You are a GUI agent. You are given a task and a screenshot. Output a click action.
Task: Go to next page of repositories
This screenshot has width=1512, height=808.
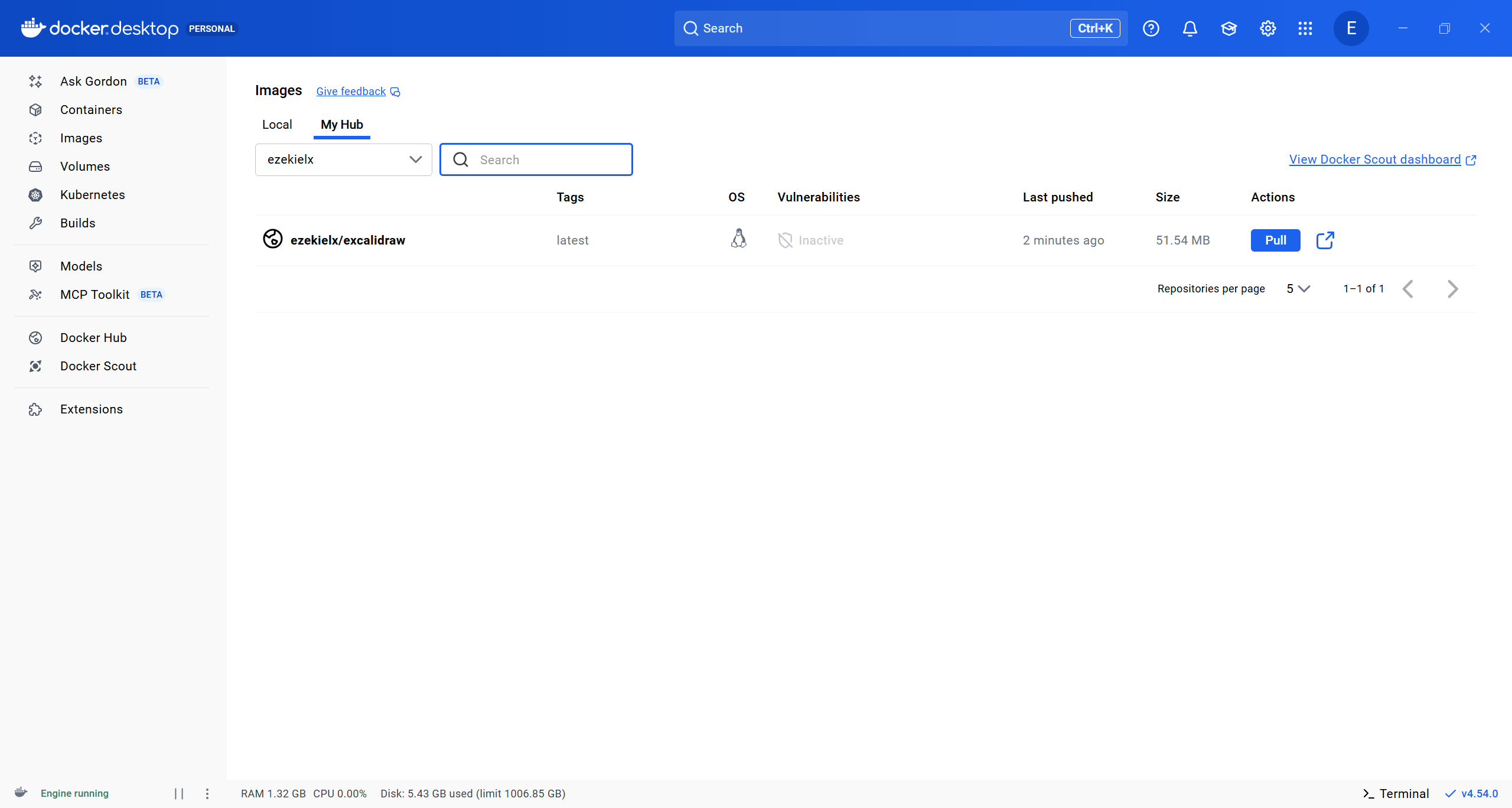[1453, 289]
